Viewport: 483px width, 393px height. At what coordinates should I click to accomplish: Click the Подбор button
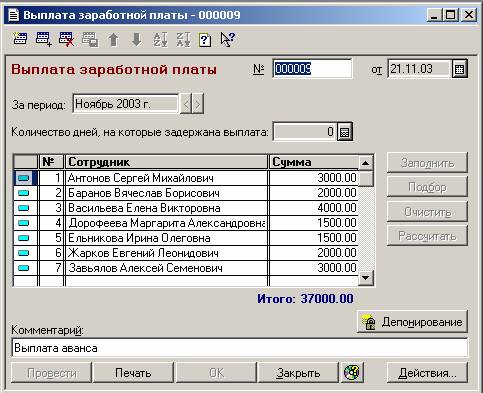pos(427,187)
